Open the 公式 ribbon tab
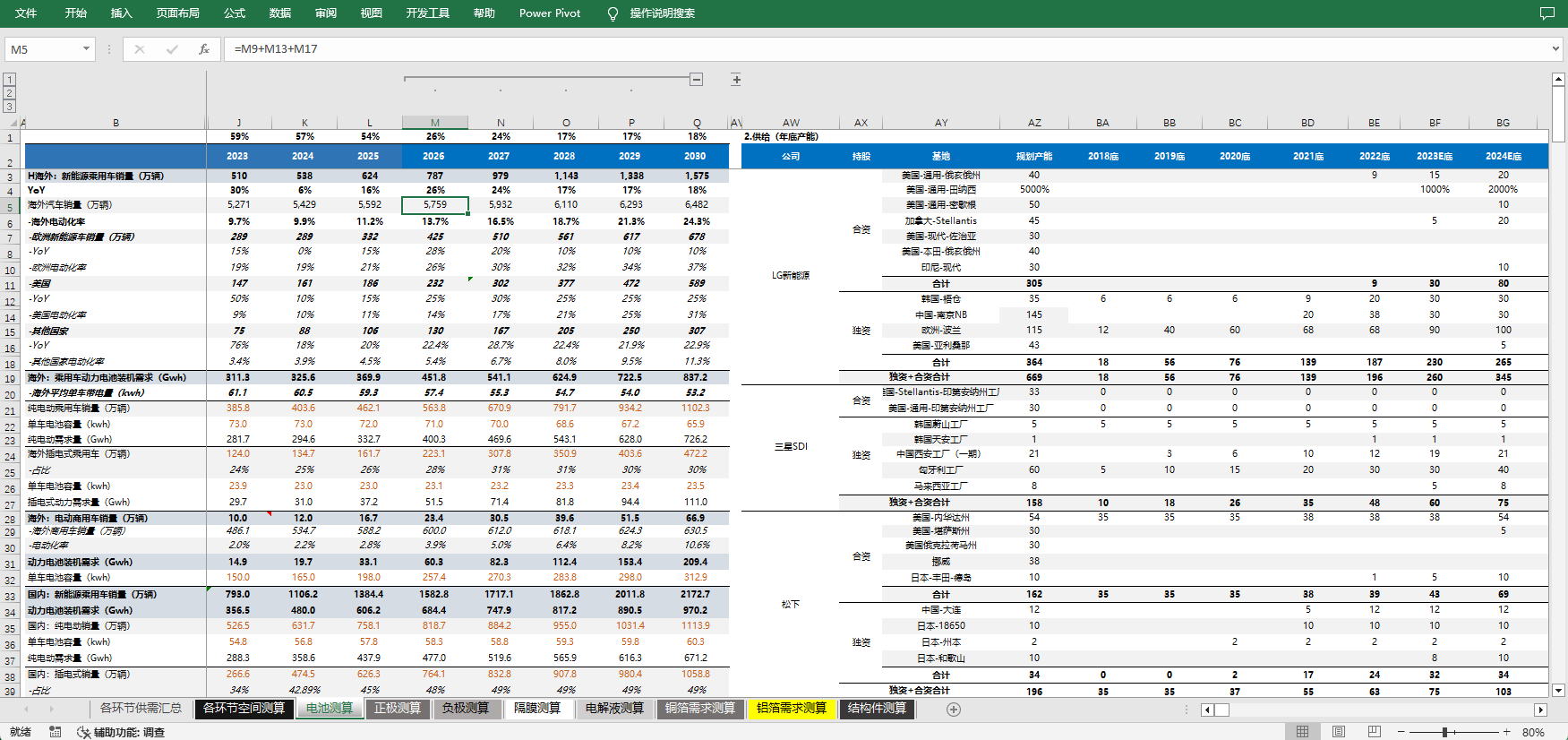Screen dimensions: 1568x740 point(235,13)
